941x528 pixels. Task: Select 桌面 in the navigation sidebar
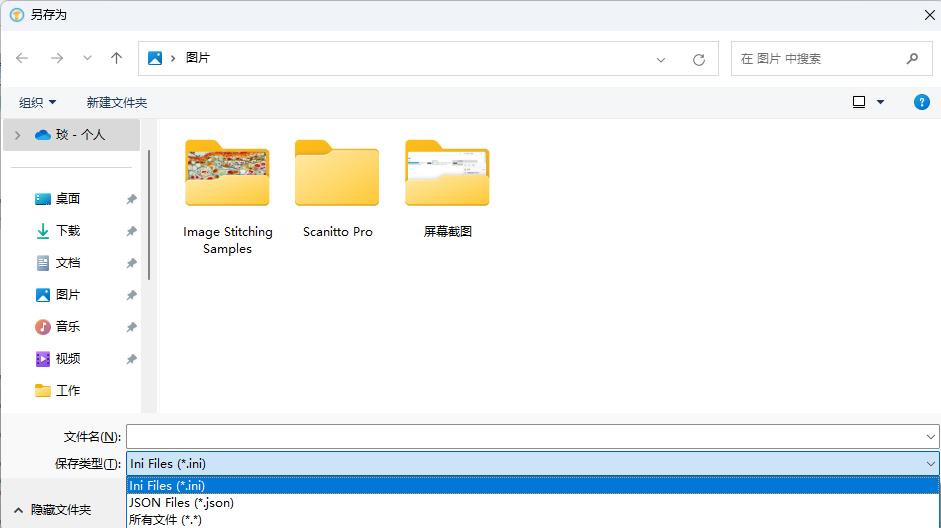(68, 199)
